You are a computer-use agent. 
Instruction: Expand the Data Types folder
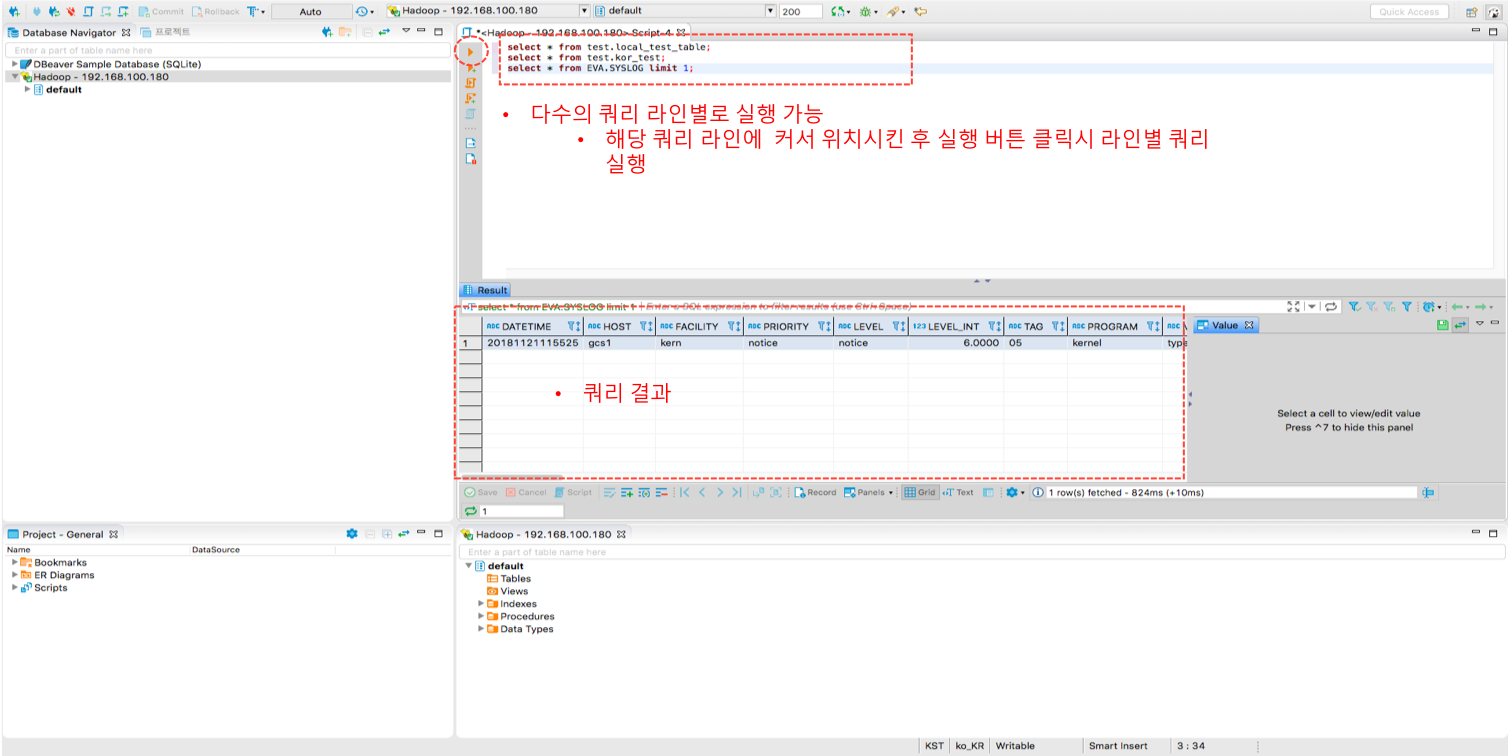click(481, 629)
